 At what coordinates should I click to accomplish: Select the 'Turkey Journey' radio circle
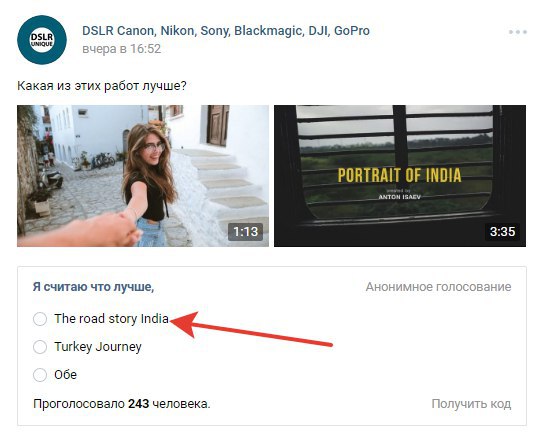coord(40,347)
